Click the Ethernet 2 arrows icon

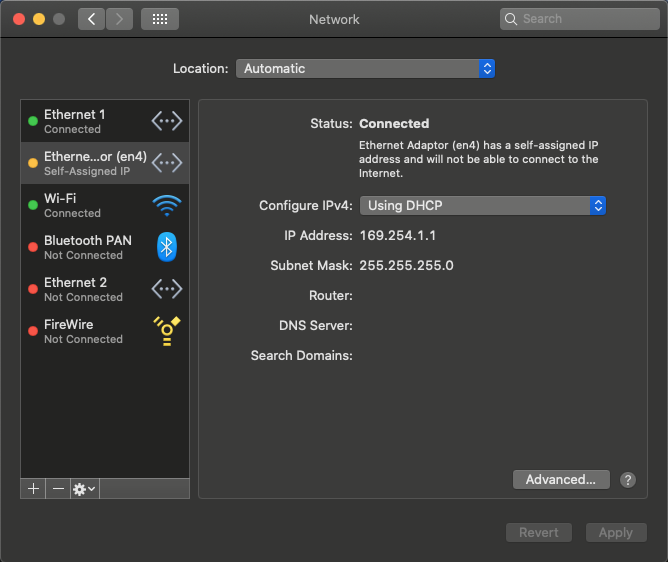167,289
